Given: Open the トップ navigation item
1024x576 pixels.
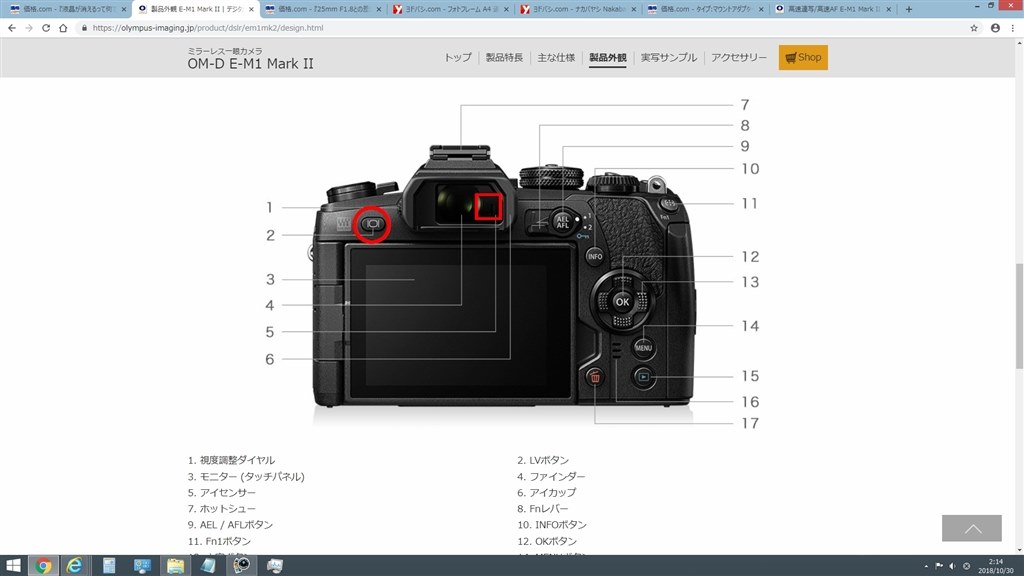Looking at the screenshot, I should pos(458,57).
